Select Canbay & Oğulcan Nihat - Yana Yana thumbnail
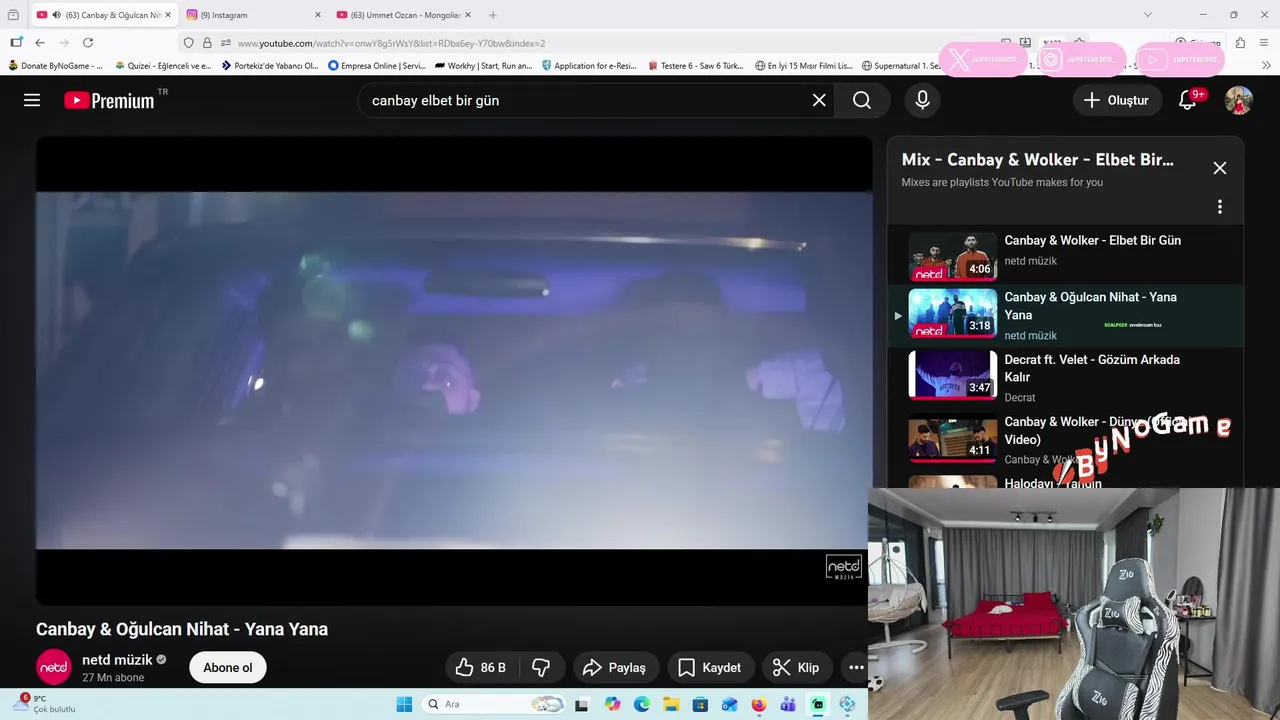1280x720 pixels. (x=953, y=313)
